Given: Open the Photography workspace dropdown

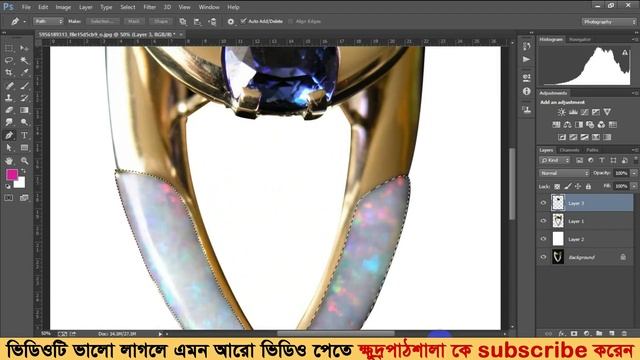Looking at the screenshot, I should [x=609, y=22].
